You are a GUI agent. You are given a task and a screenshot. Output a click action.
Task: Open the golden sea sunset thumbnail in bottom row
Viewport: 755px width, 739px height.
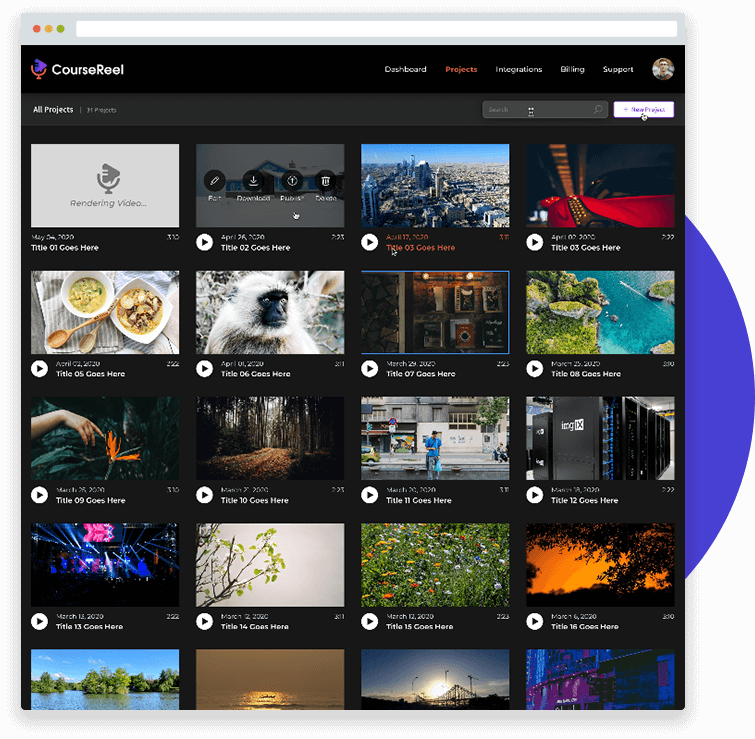tap(270, 679)
